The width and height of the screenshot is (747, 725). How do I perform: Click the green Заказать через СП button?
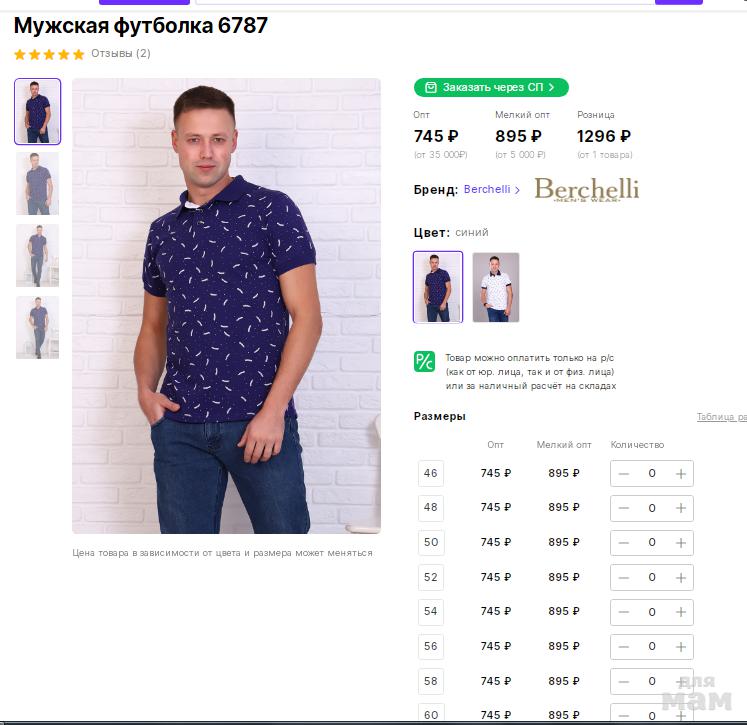[x=491, y=88]
